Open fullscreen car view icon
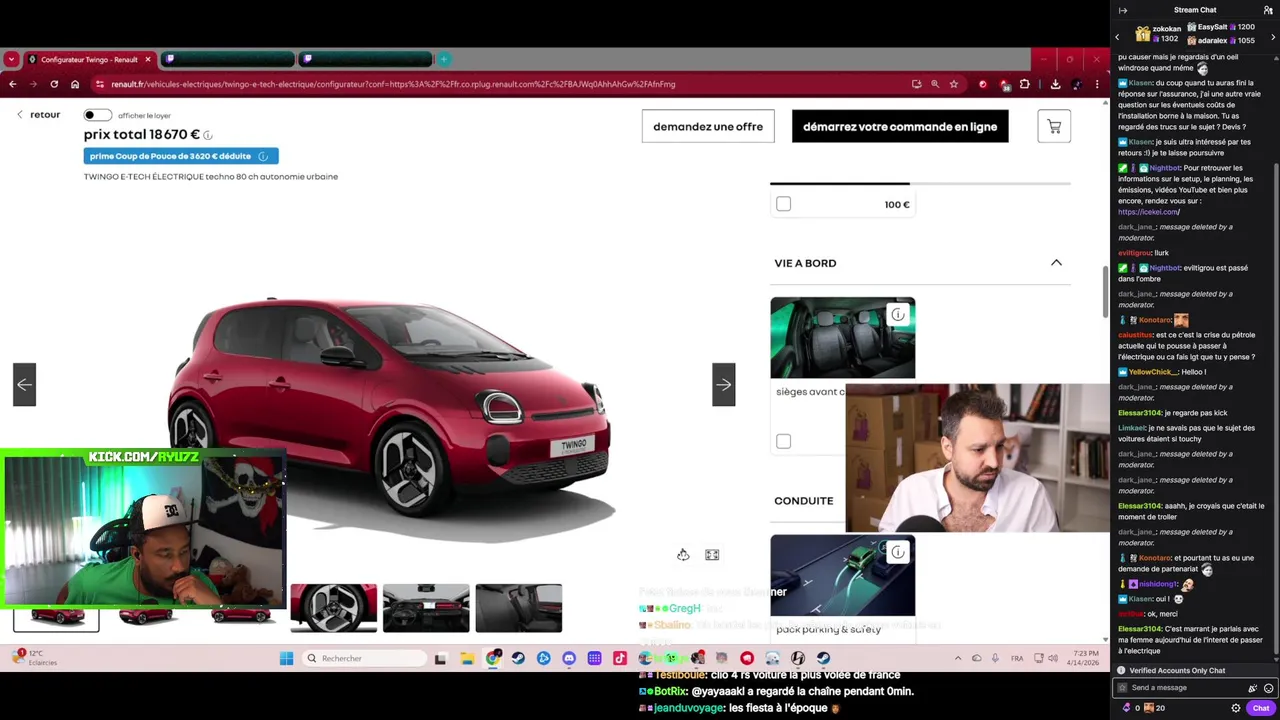 (712, 555)
